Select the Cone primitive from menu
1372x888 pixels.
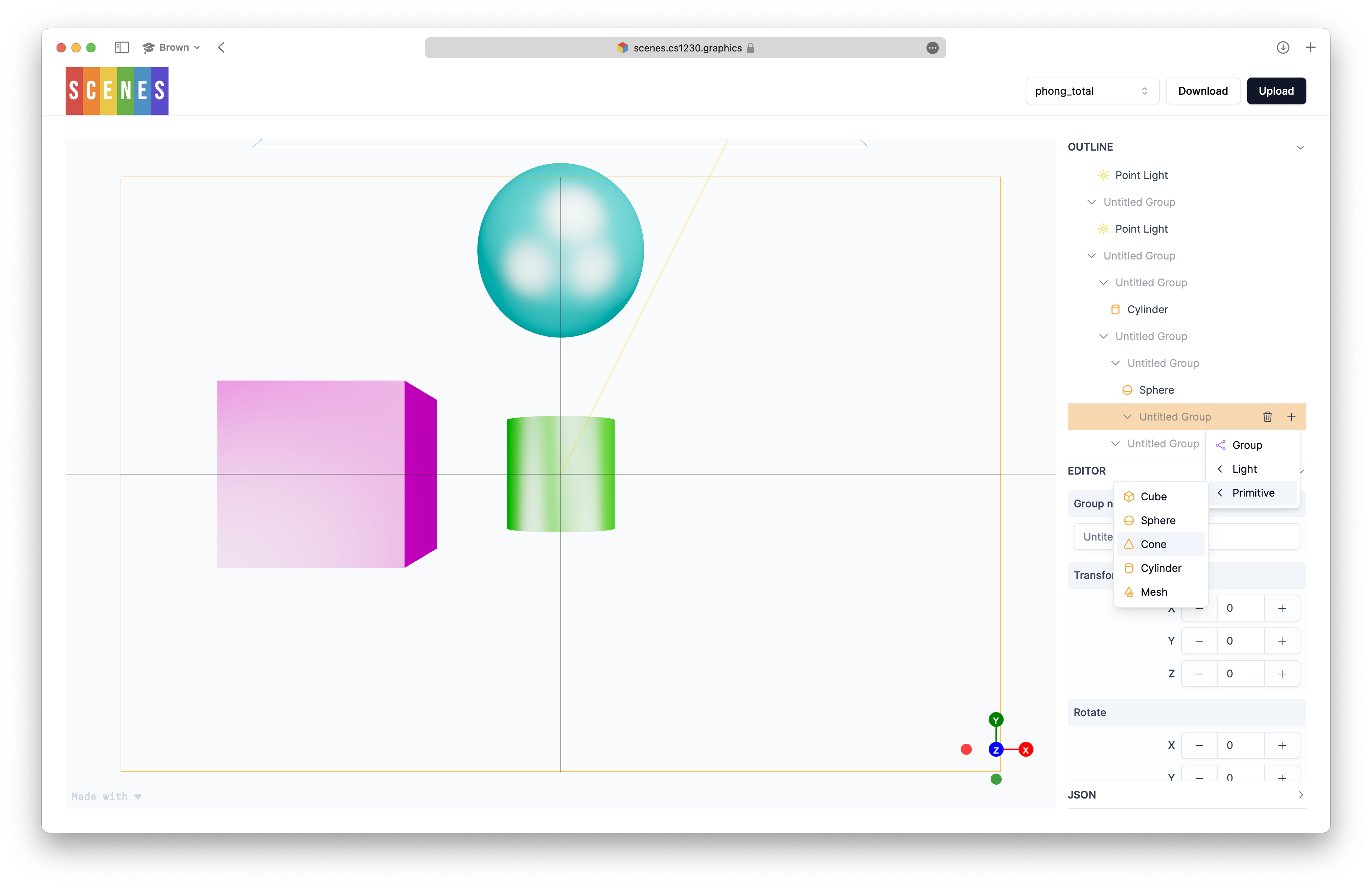point(1153,544)
